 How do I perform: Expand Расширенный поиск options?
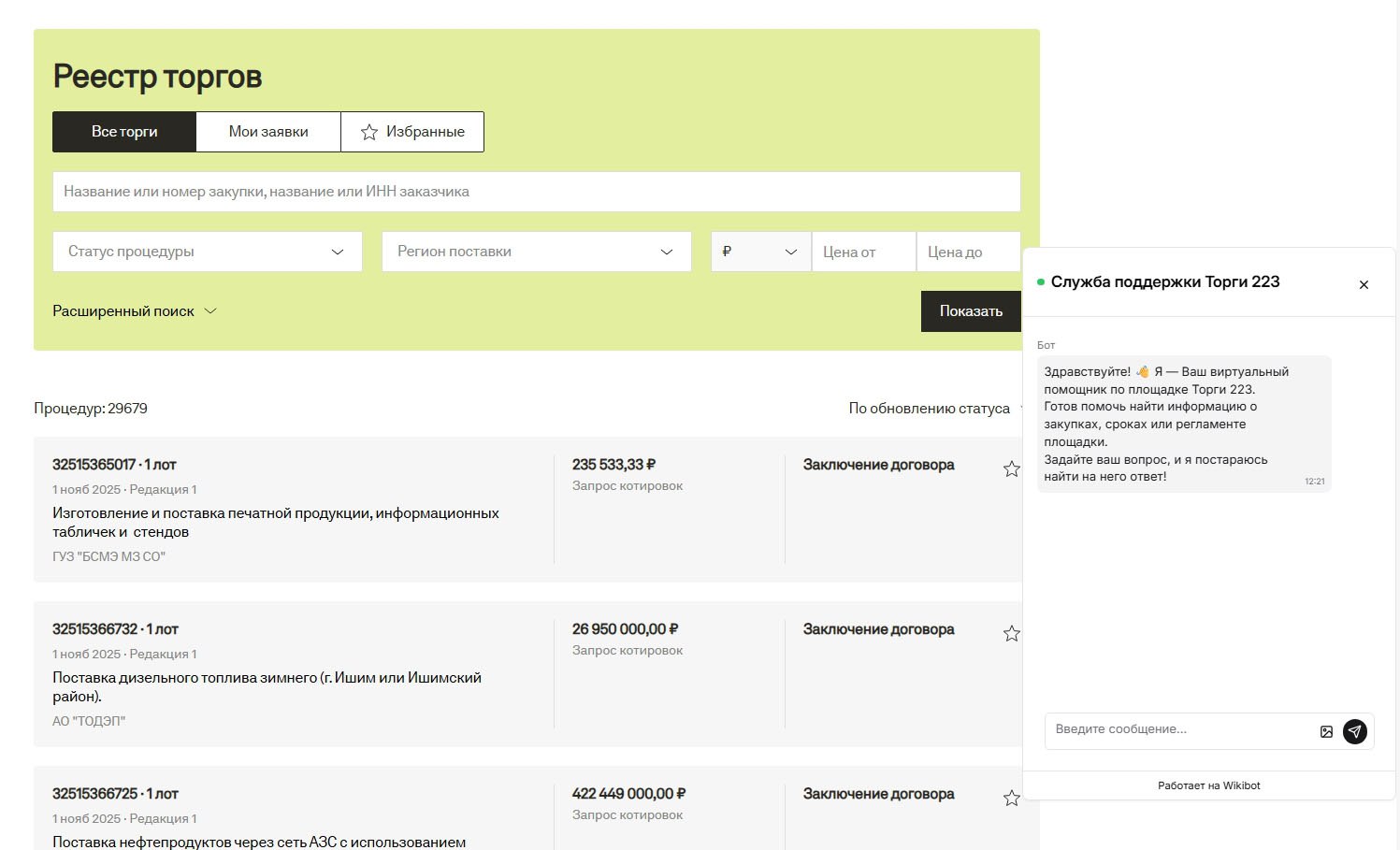(x=135, y=311)
